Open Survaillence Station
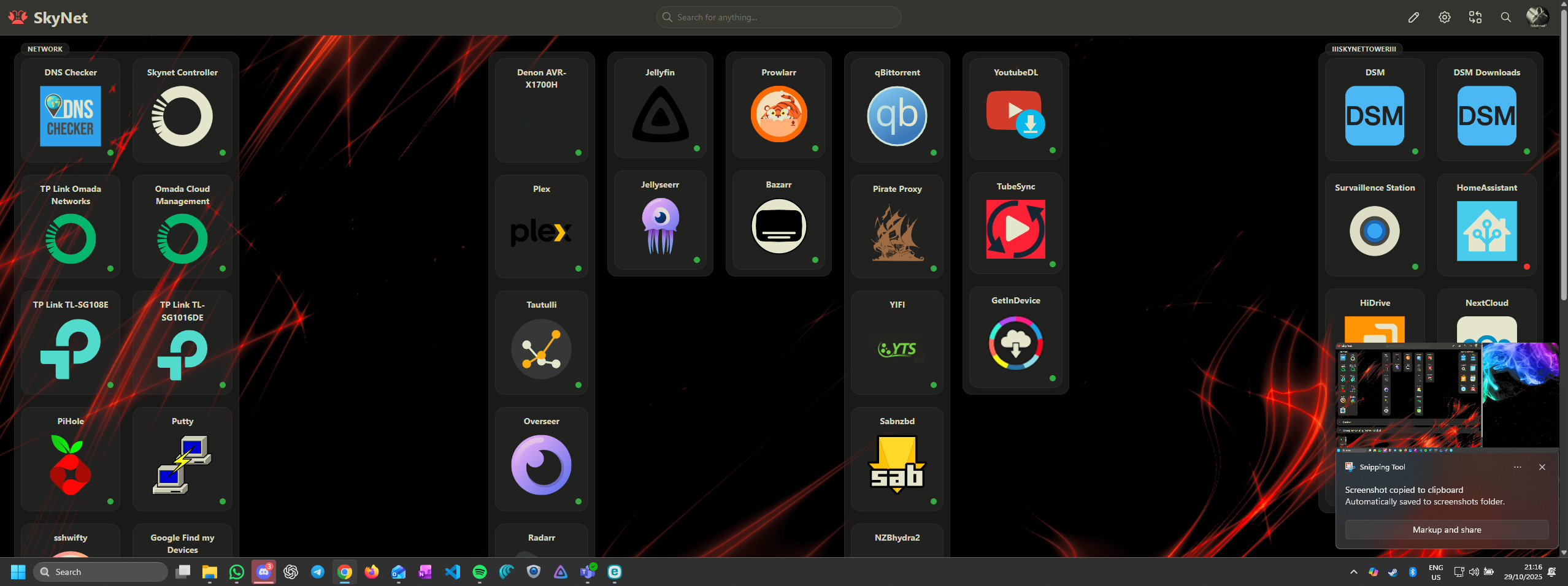The width and height of the screenshot is (1568, 586). [x=1375, y=225]
